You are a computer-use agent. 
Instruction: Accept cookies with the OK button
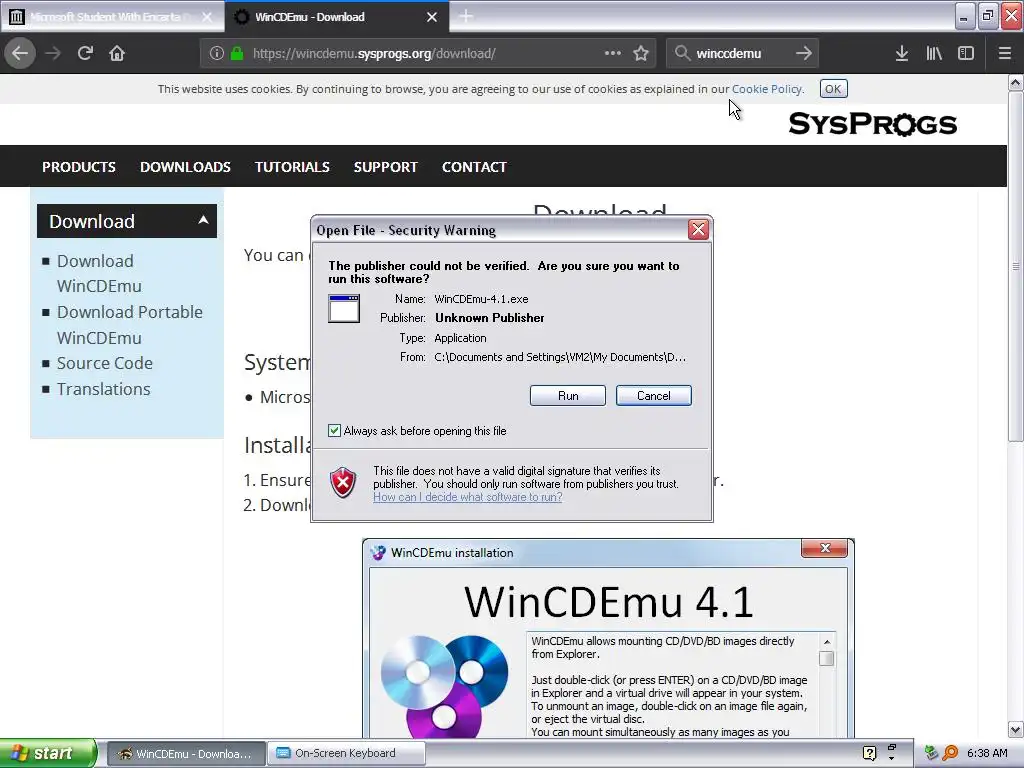coord(833,89)
